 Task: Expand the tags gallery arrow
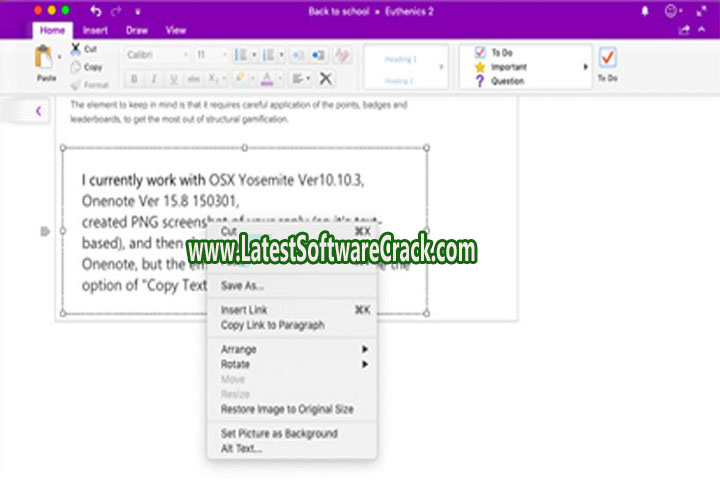[586, 67]
